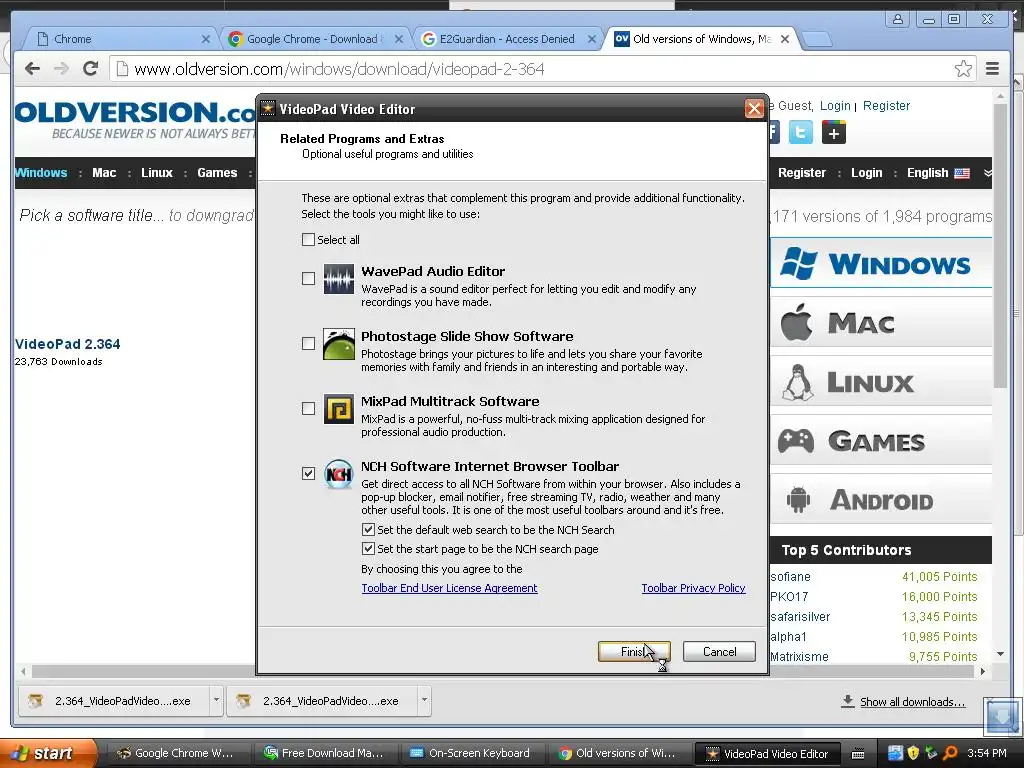Click the Finish button
The image size is (1024, 768).
(633, 652)
